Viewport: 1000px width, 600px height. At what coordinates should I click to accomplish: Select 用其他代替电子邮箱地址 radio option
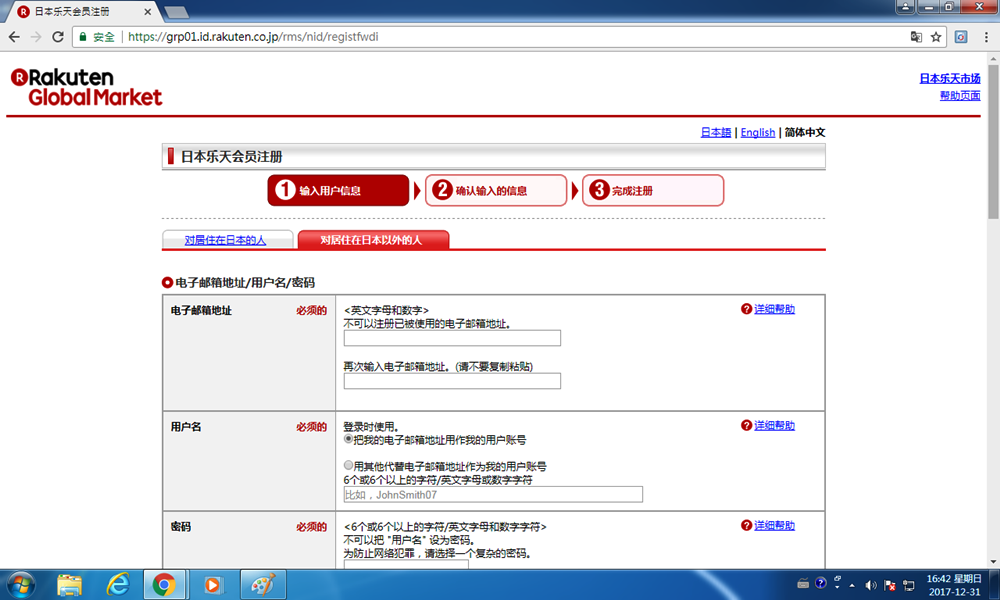pos(349,466)
